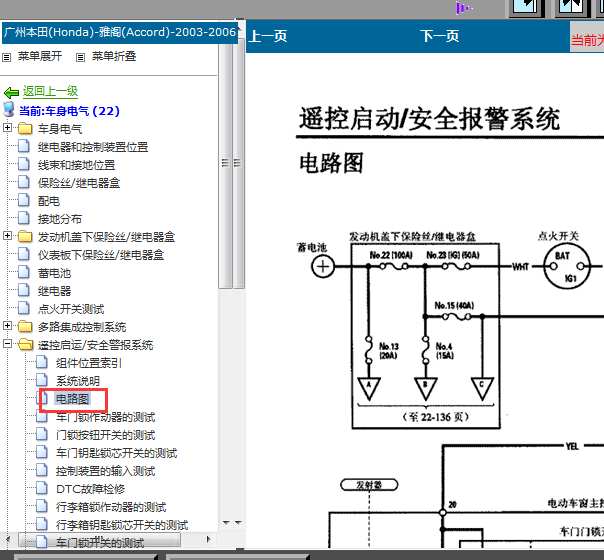Image resolution: width=604 pixels, height=560 pixels.
Task: Expand the 多路集成控制系统 tree node
Action: [x=7, y=326]
